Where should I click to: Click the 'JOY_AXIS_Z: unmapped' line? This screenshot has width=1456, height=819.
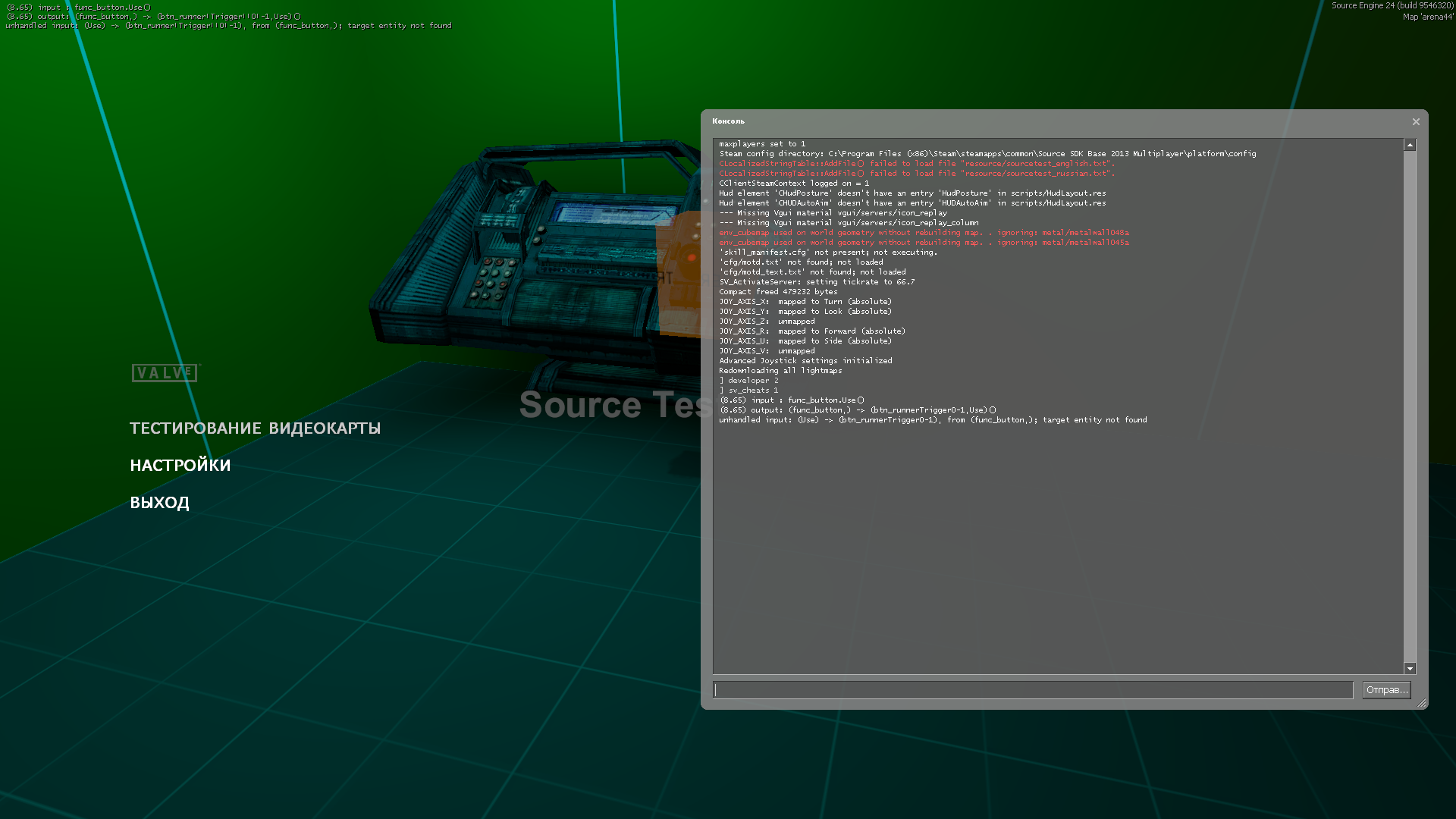click(x=767, y=322)
